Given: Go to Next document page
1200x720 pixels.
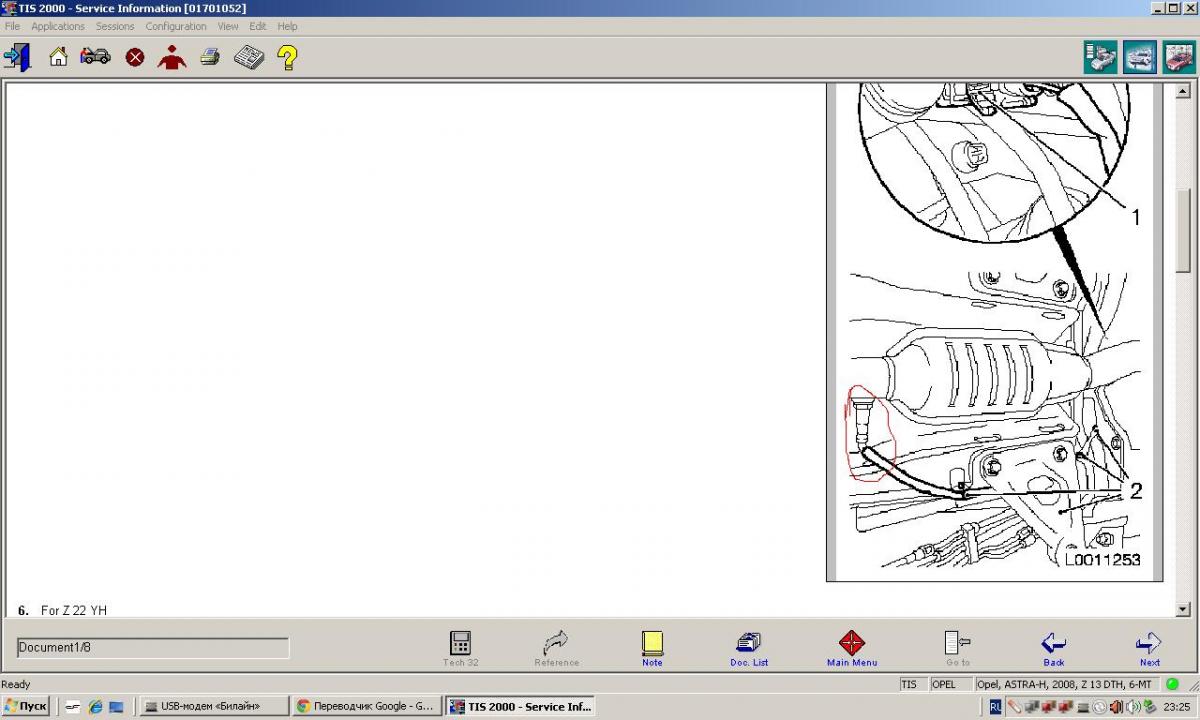Looking at the screenshot, I should pos(1149,648).
